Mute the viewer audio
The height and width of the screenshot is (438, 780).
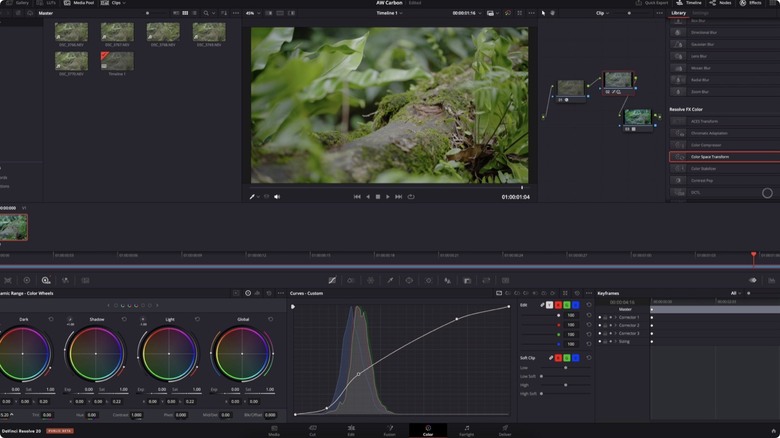[x=277, y=197]
